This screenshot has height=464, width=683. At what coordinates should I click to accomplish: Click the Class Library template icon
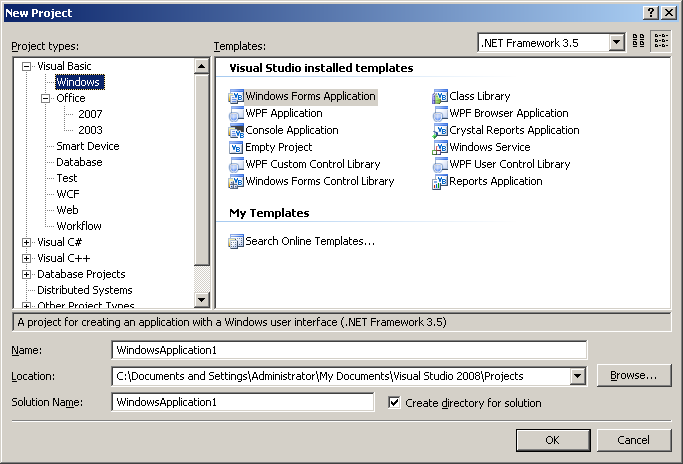[x=440, y=97]
